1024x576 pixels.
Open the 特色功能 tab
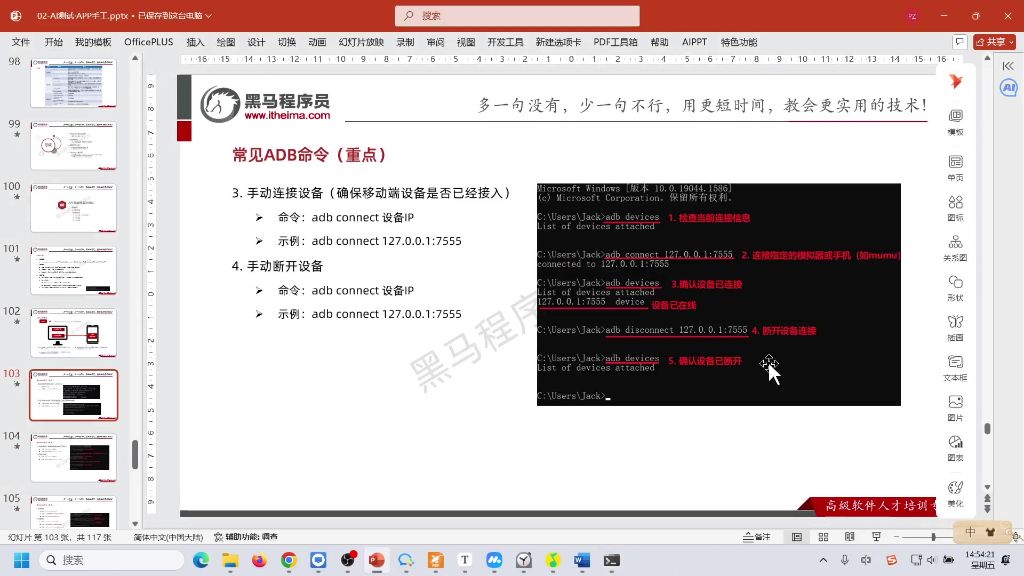click(x=739, y=42)
